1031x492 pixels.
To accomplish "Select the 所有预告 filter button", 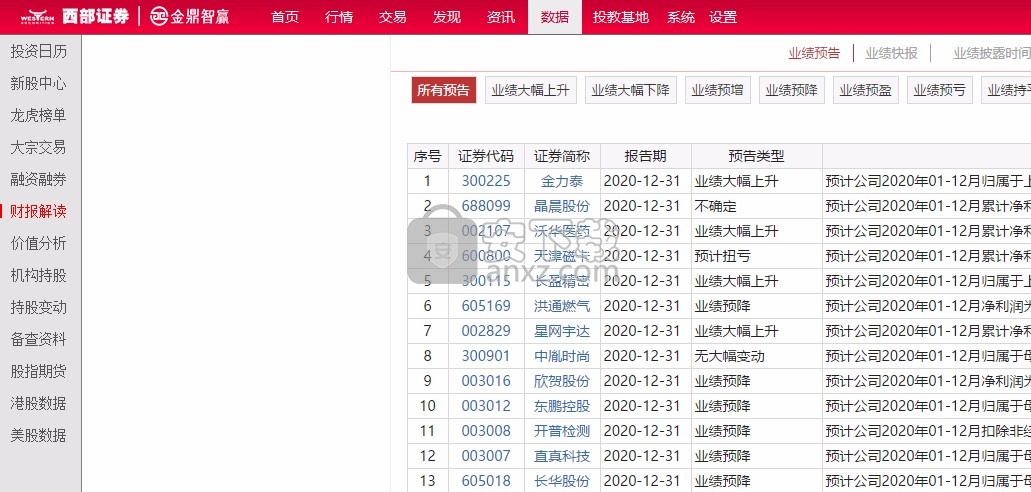I will 444,90.
